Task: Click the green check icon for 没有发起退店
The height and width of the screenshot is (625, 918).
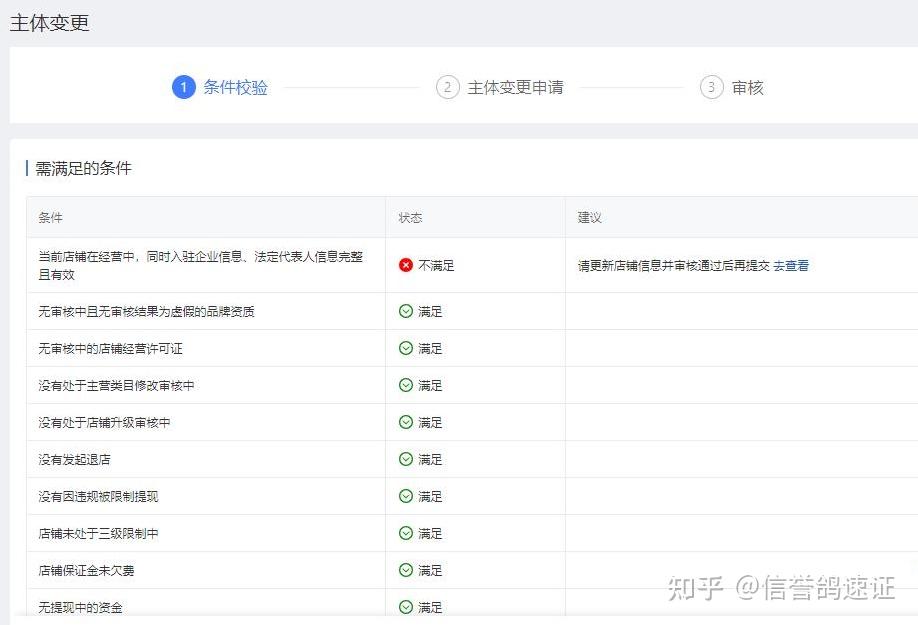Action: (406, 459)
